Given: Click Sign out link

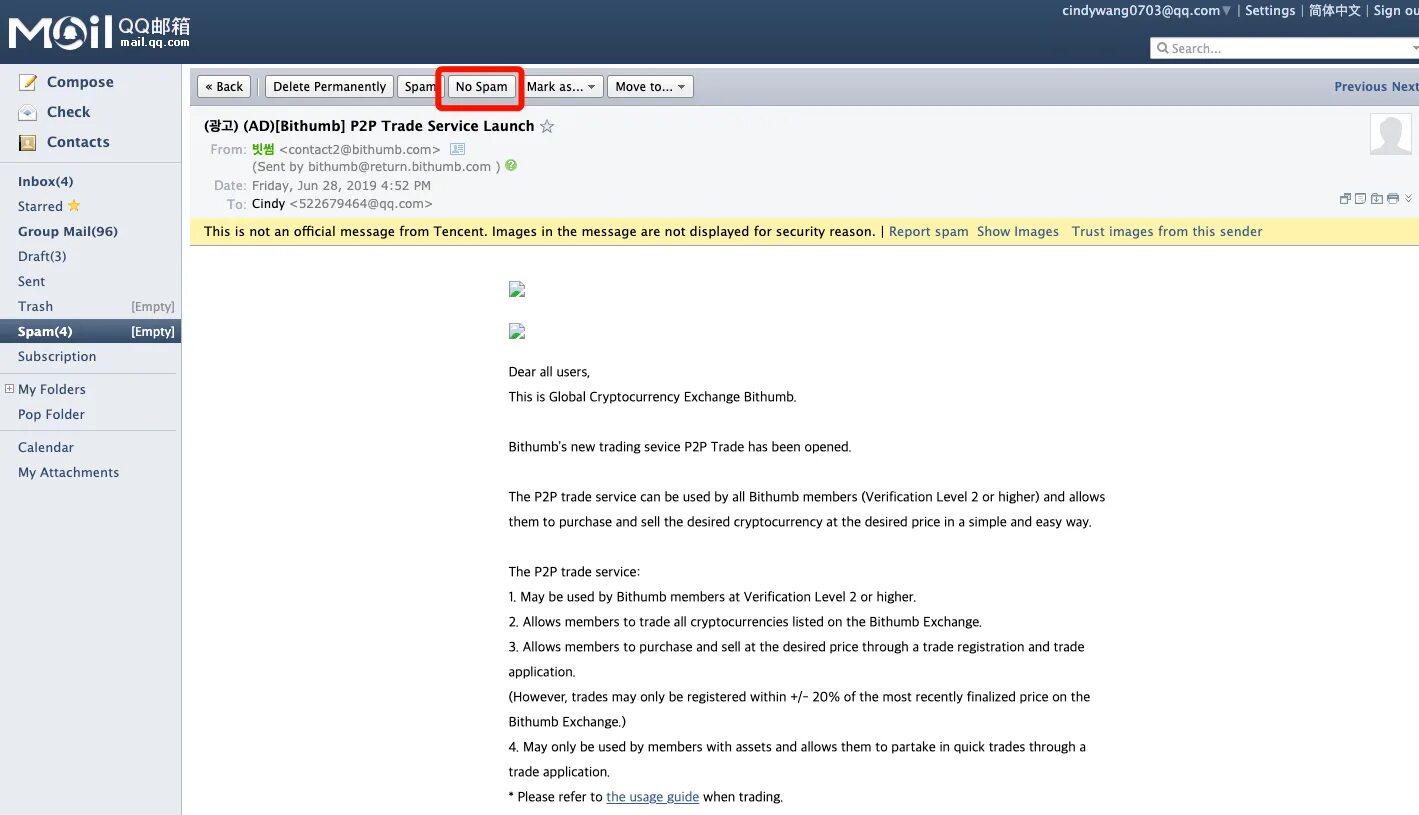Looking at the screenshot, I should (x=1396, y=10).
